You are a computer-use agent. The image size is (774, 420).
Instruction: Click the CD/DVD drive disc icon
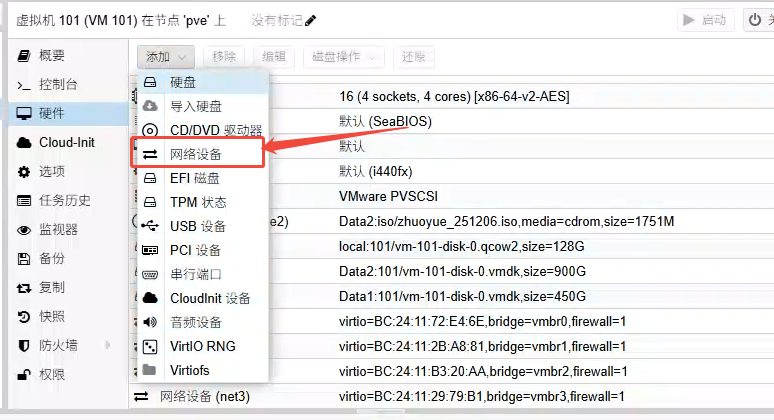coord(150,130)
